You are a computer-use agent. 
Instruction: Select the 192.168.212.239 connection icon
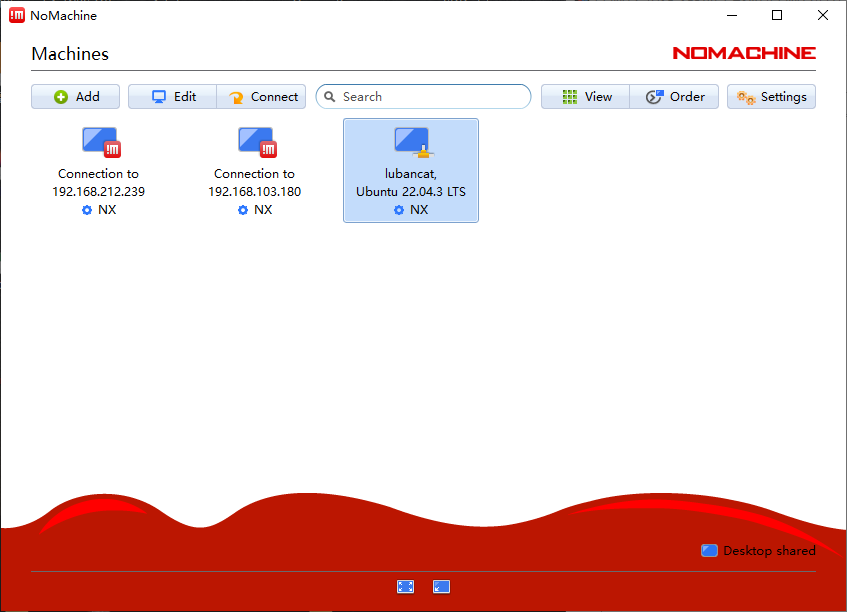(99, 142)
